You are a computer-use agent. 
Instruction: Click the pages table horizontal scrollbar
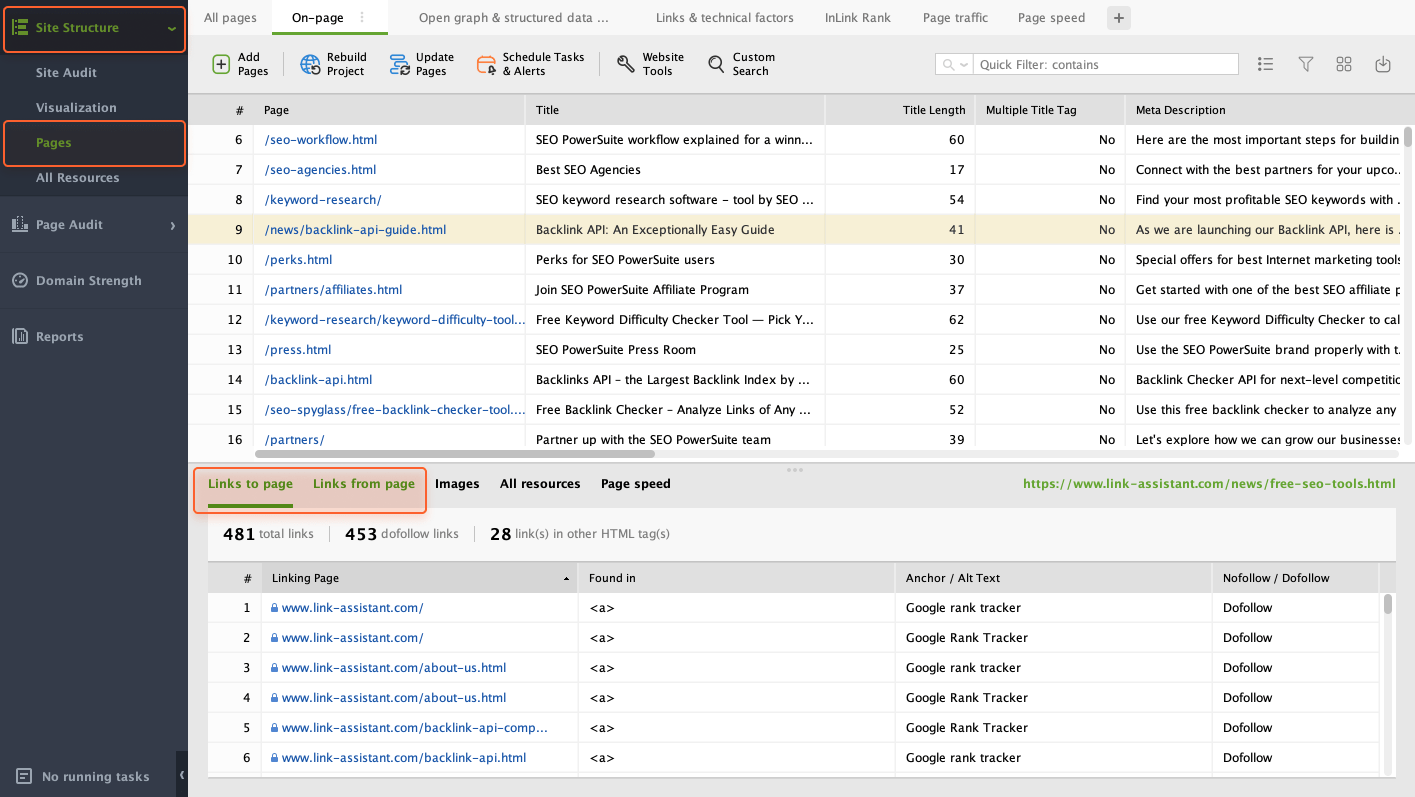(454, 453)
